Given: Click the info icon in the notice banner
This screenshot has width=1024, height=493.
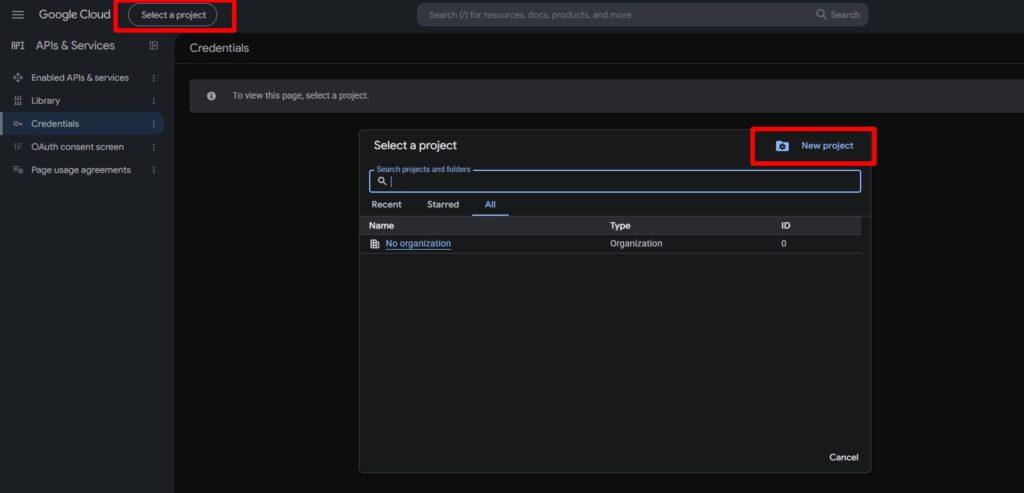Looking at the screenshot, I should [x=211, y=96].
